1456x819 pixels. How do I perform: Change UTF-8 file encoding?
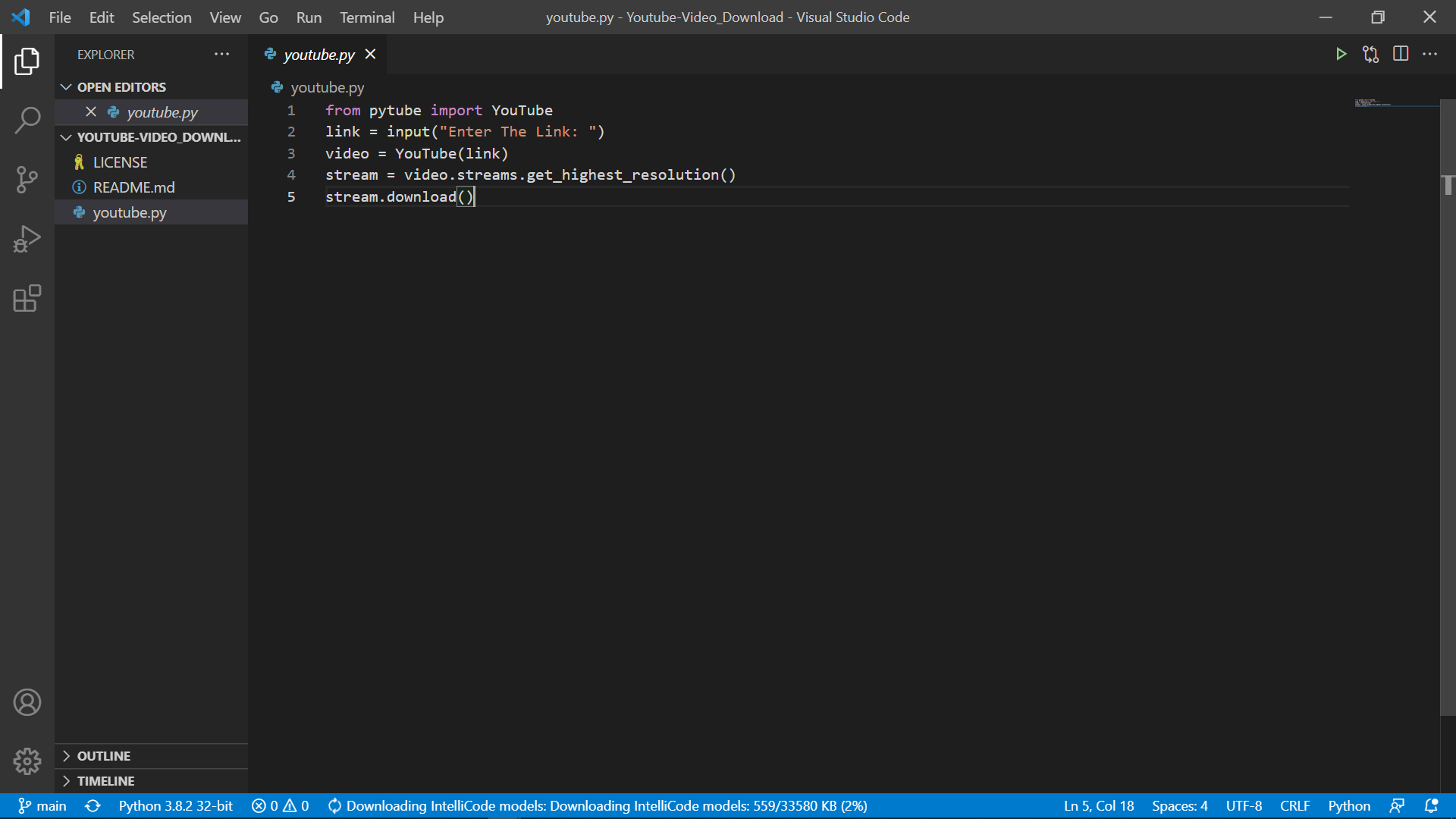[1244, 805]
